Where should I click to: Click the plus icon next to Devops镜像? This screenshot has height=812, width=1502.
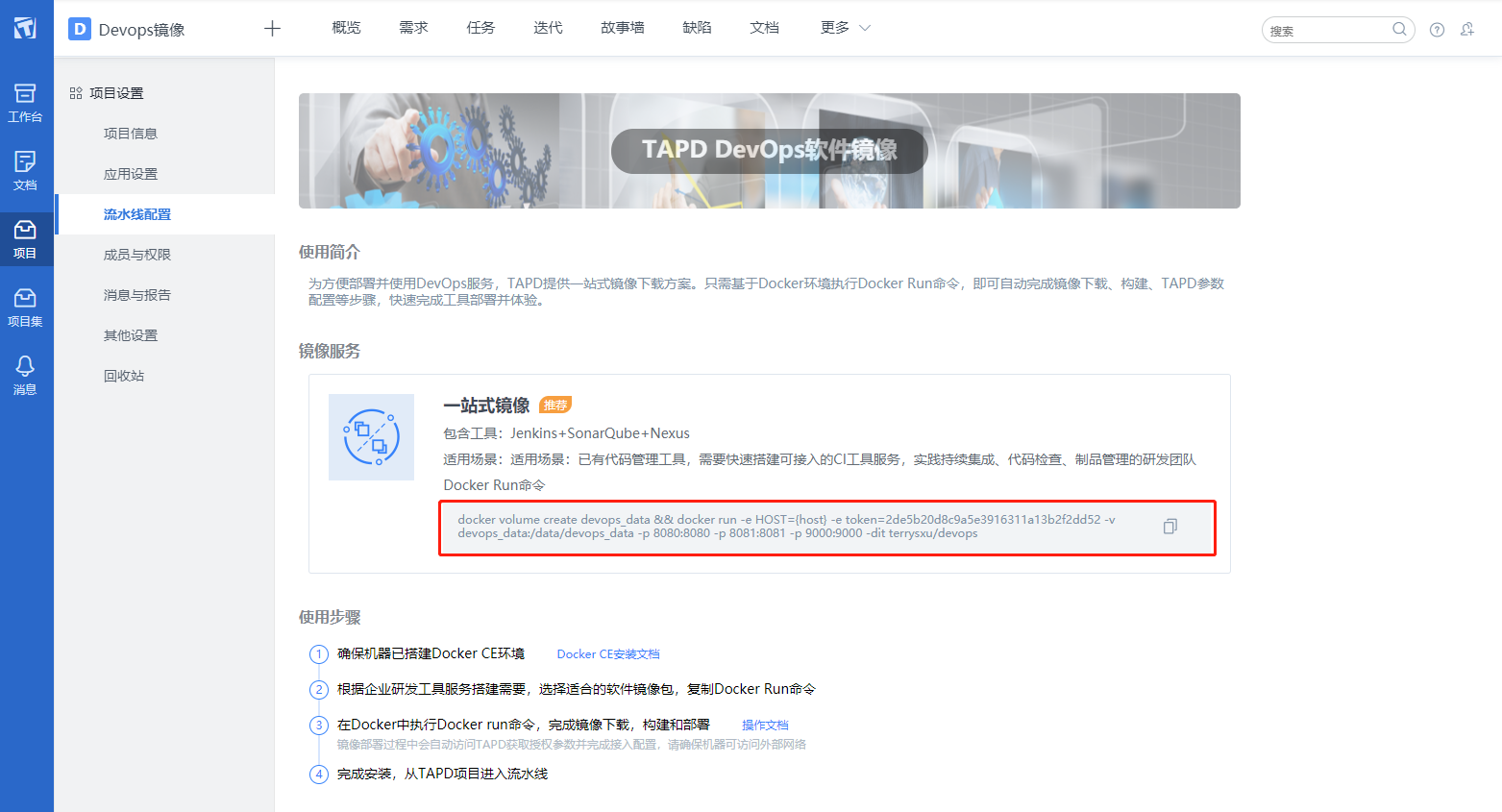click(272, 29)
